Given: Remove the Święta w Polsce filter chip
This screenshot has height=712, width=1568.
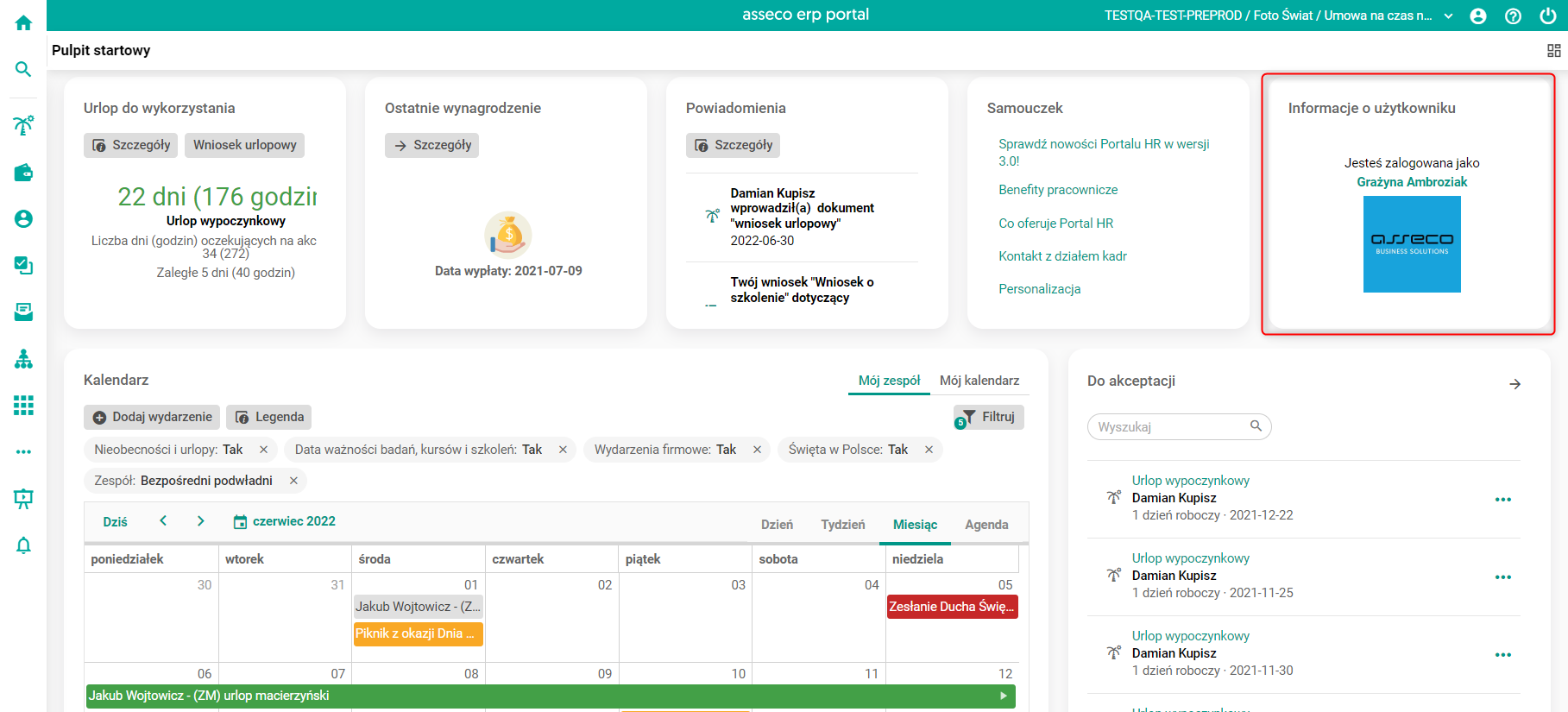Looking at the screenshot, I should [x=929, y=450].
